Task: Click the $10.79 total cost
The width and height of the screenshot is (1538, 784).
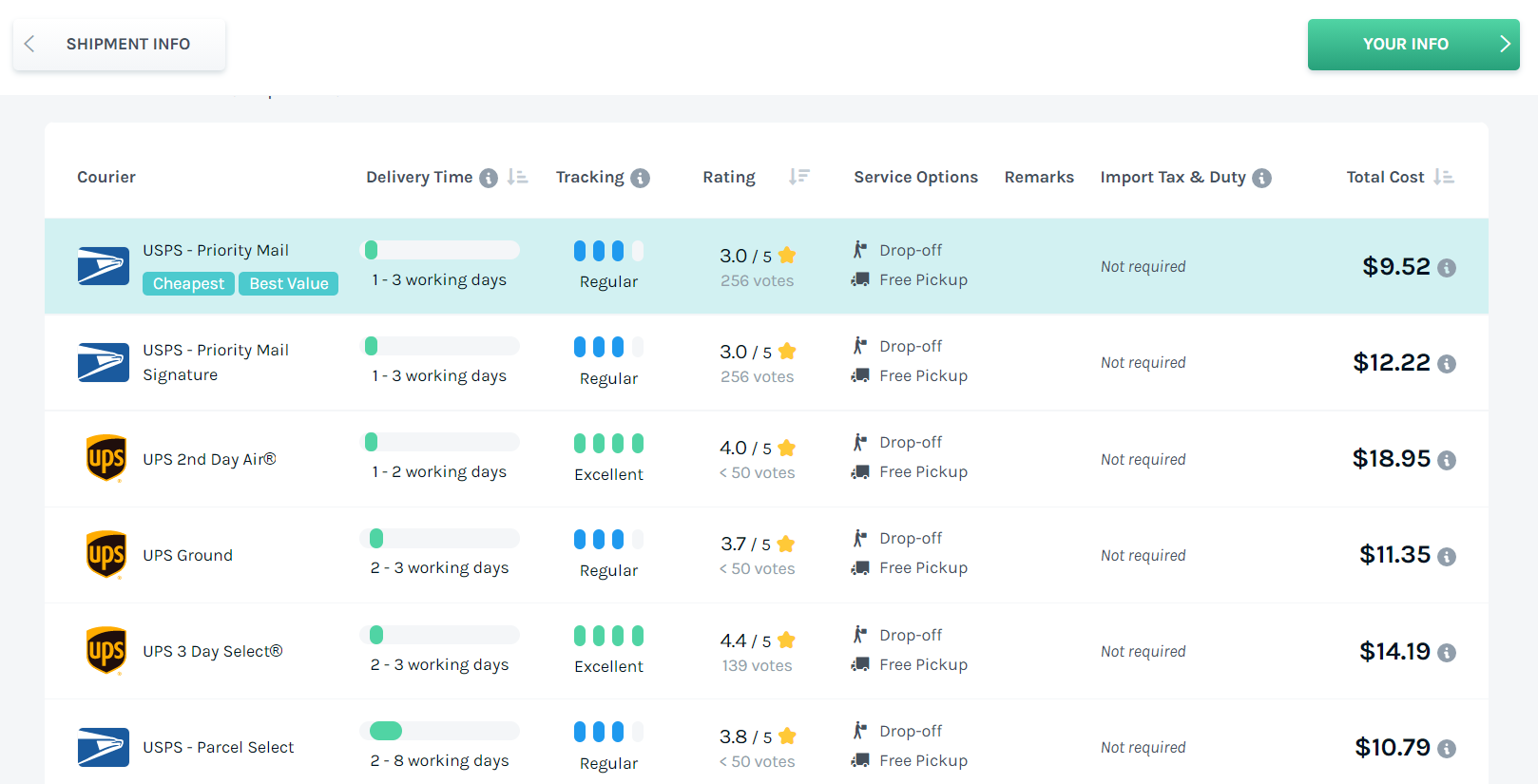Action: click(x=1393, y=748)
